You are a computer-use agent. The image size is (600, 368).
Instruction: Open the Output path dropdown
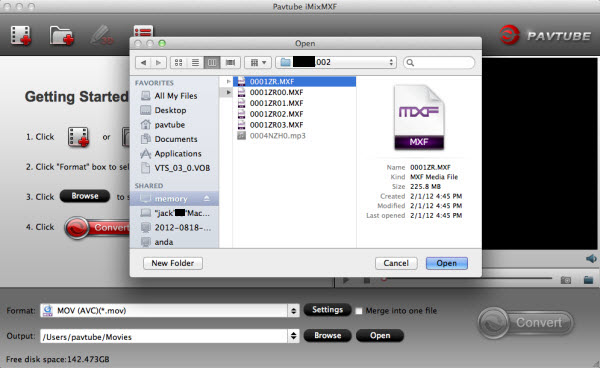tap(293, 336)
